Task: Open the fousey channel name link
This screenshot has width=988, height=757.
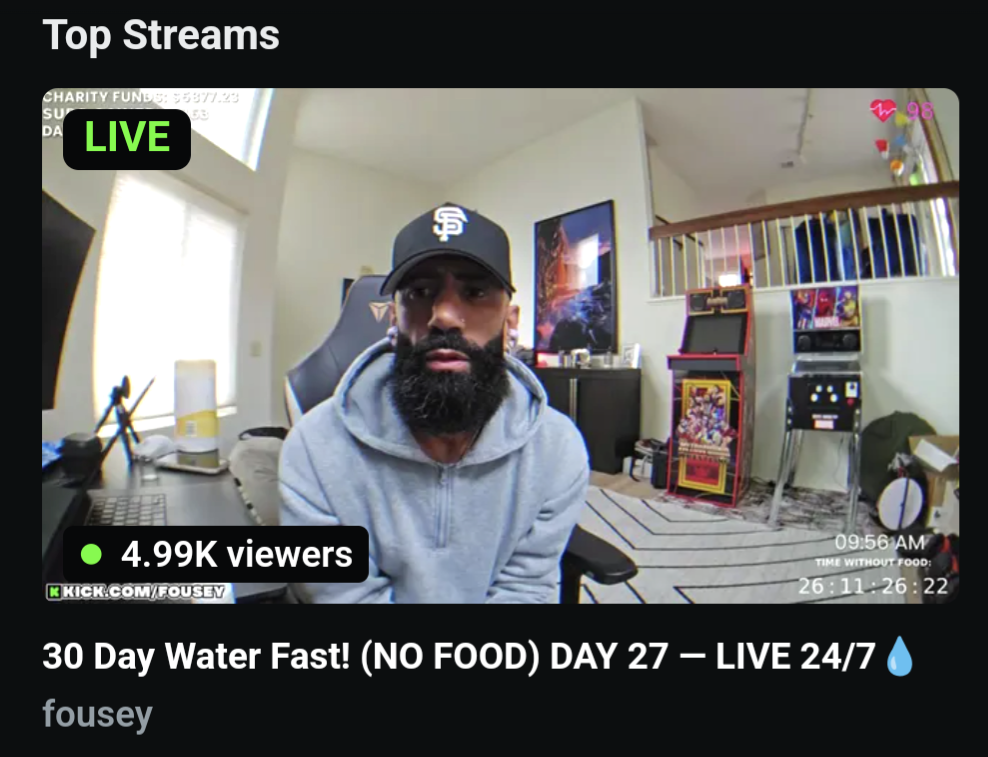Action: click(98, 714)
